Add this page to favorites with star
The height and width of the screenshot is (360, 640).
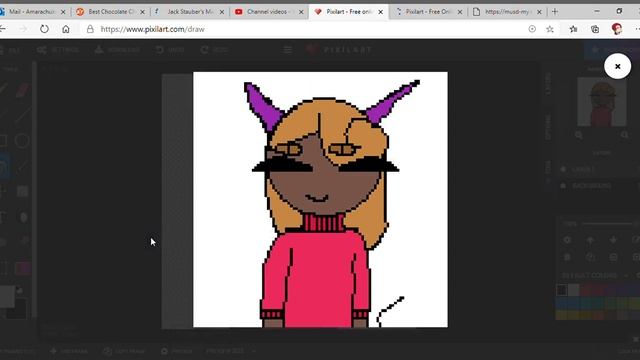coord(550,29)
